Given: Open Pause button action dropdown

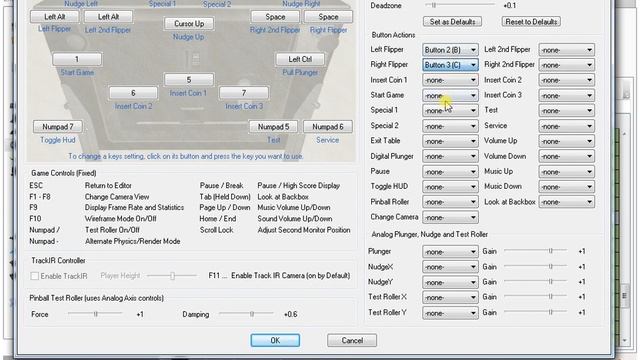Looking at the screenshot, I should pos(450,172).
